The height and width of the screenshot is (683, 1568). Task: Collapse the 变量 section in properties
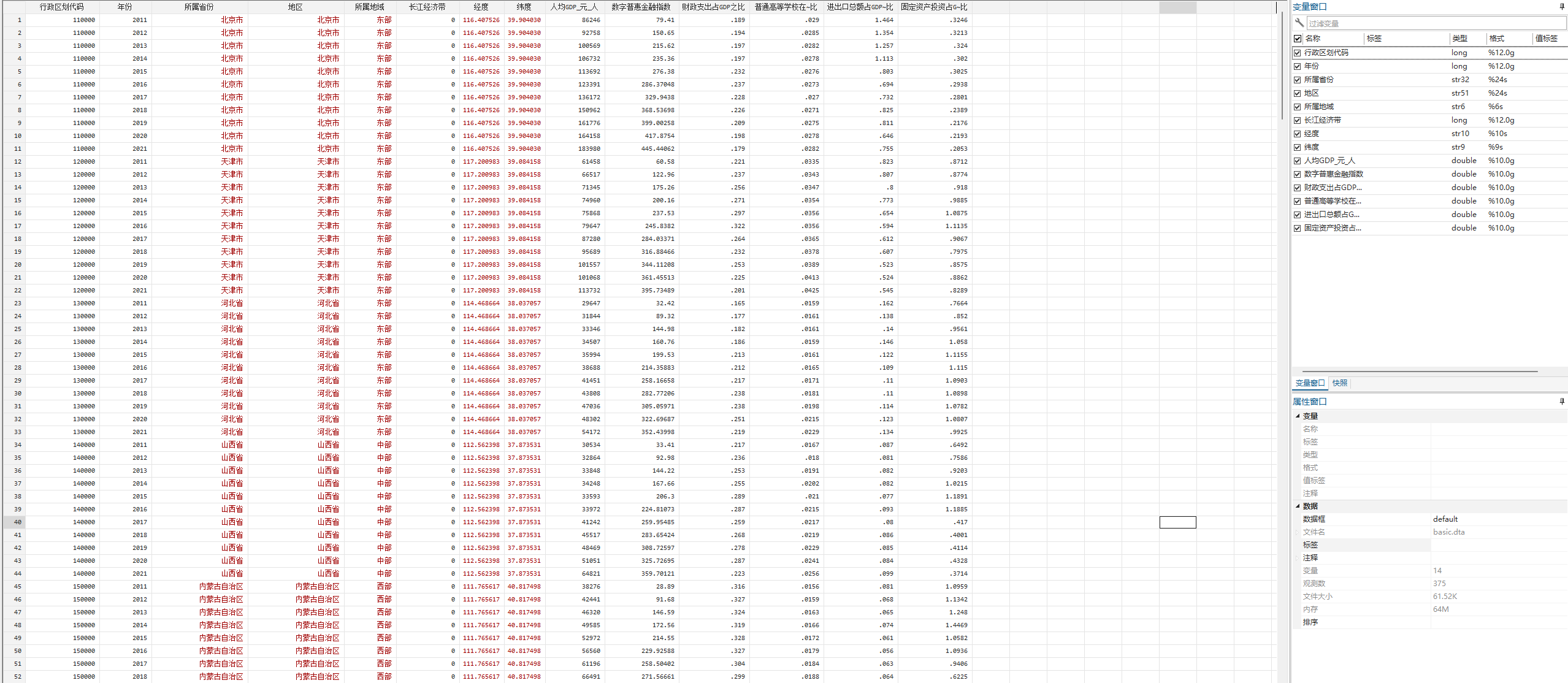point(1298,416)
